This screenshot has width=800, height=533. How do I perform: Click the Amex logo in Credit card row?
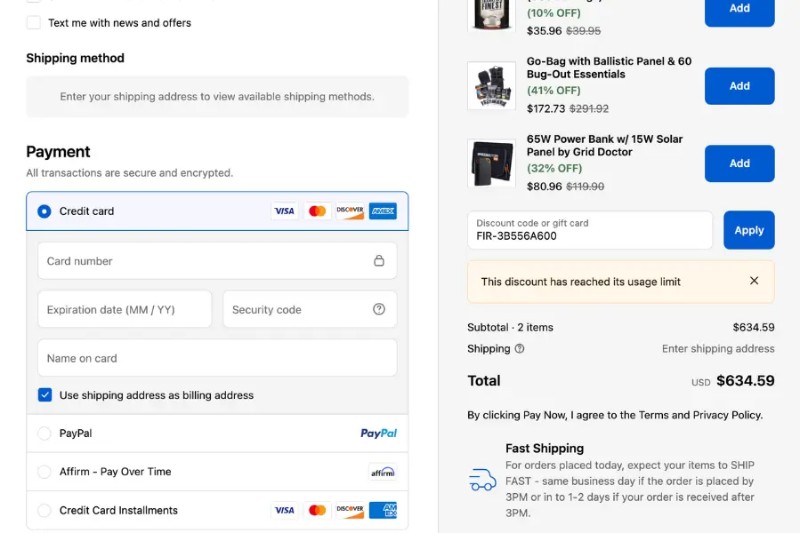tap(383, 211)
